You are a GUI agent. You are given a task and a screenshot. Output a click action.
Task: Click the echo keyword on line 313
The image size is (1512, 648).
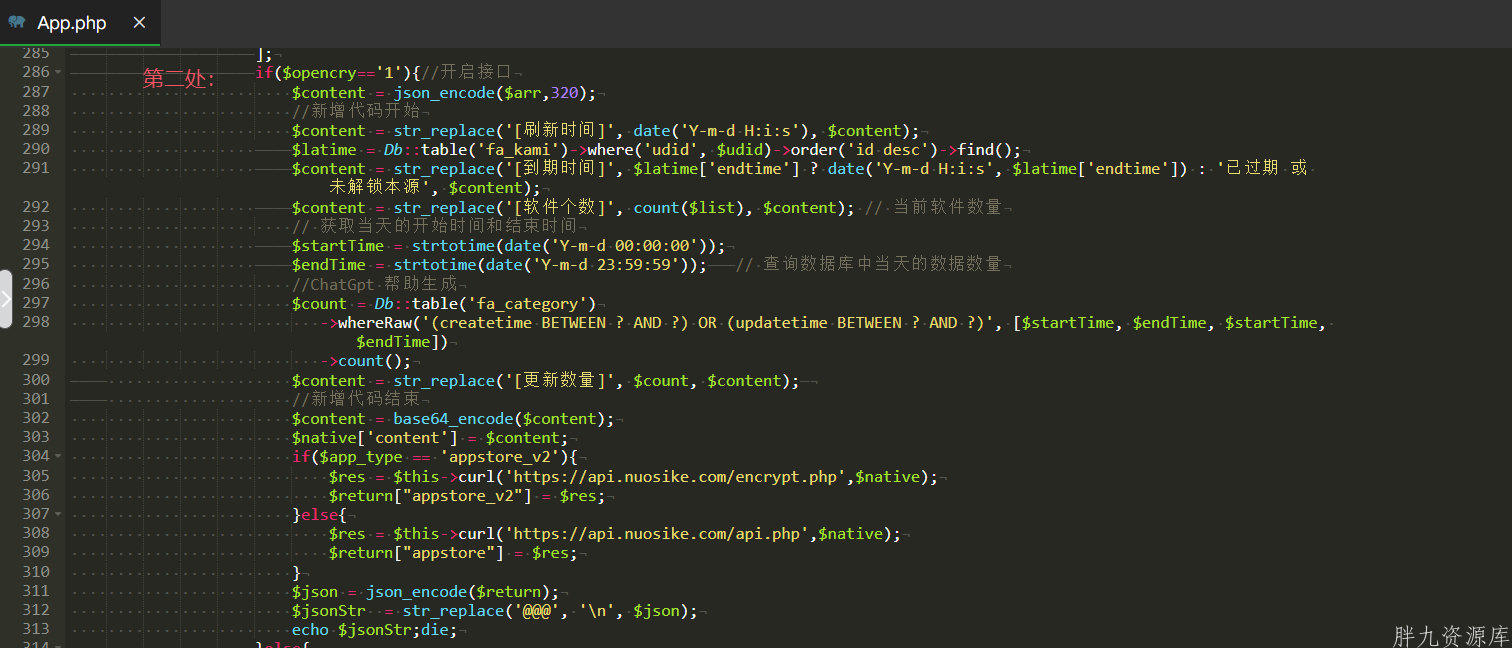(310, 630)
